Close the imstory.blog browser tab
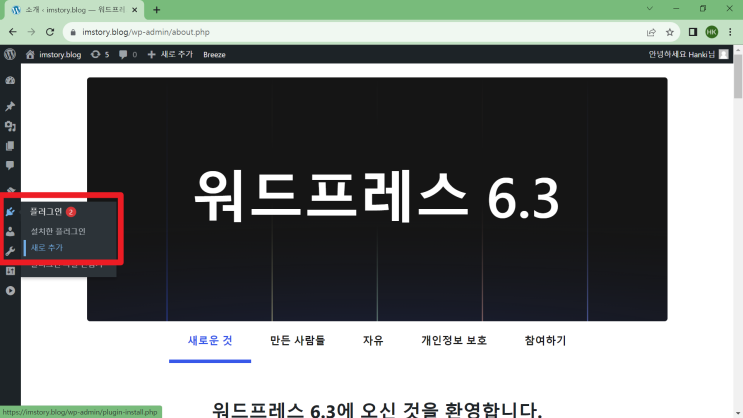The height and width of the screenshot is (418, 743). (135, 9)
